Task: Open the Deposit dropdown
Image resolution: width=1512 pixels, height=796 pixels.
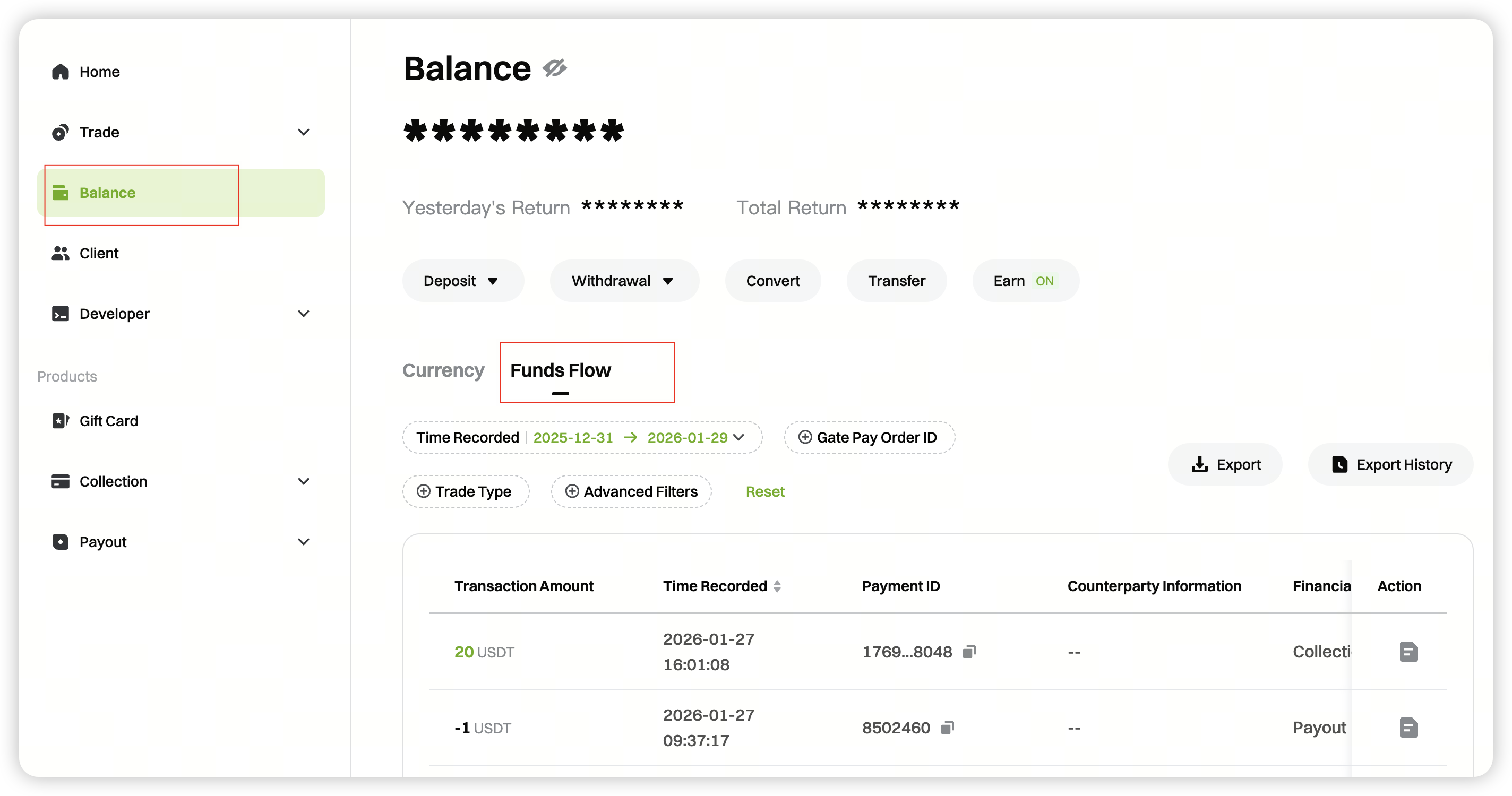Action: (462, 281)
